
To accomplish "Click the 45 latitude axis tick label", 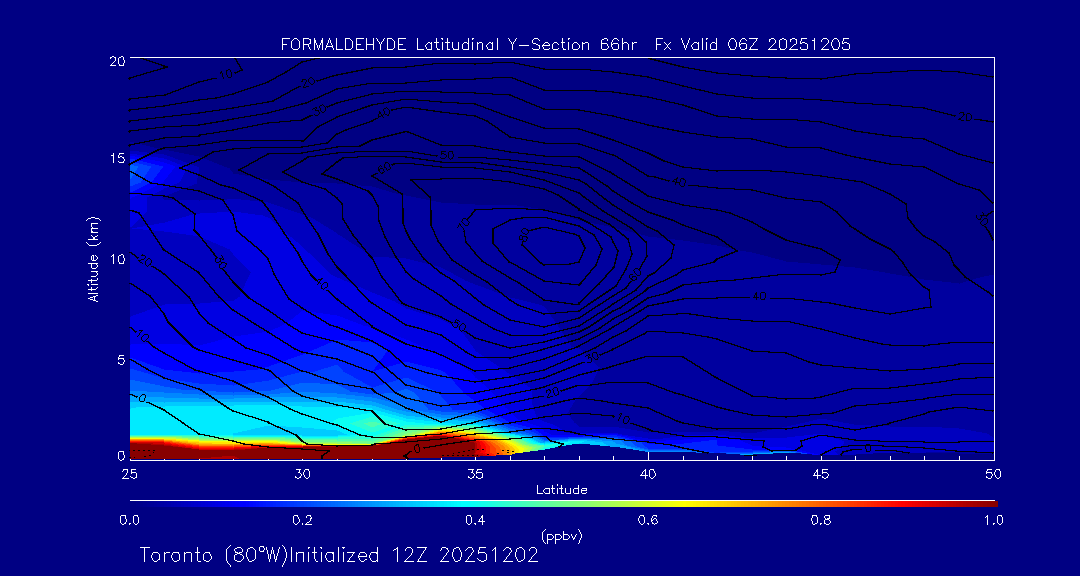I will (x=821, y=472).
